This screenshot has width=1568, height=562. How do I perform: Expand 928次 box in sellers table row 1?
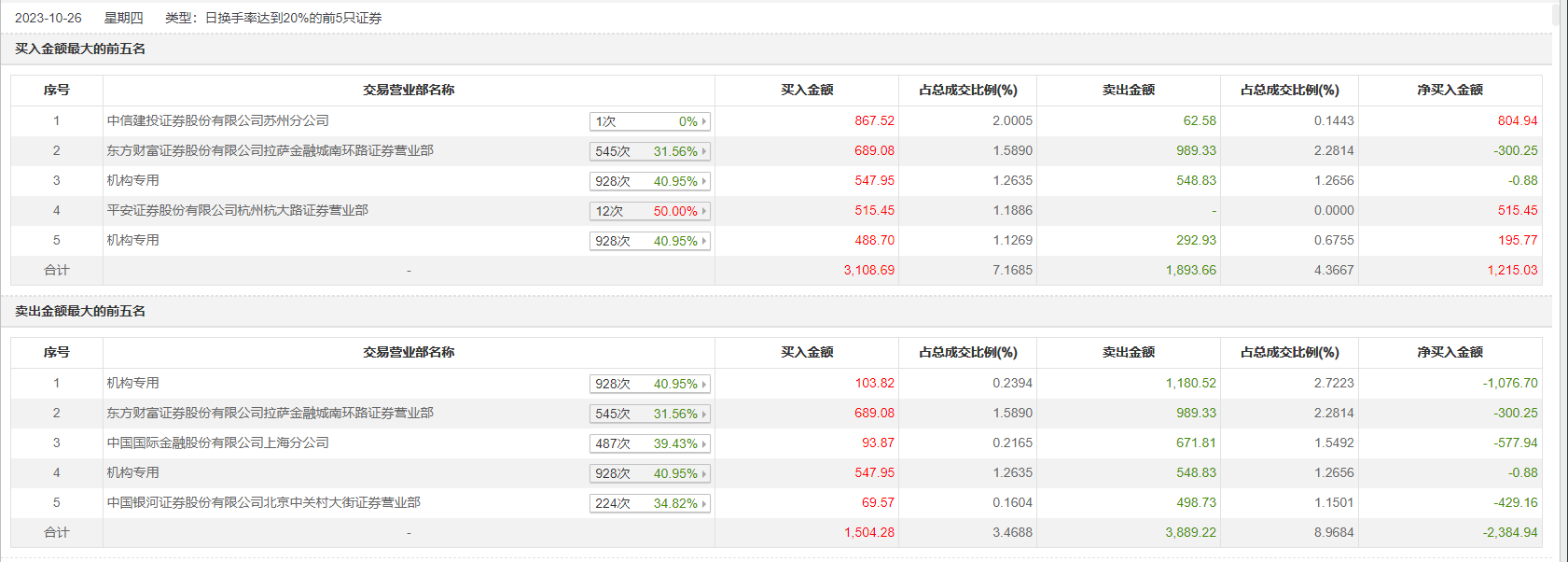tap(650, 384)
